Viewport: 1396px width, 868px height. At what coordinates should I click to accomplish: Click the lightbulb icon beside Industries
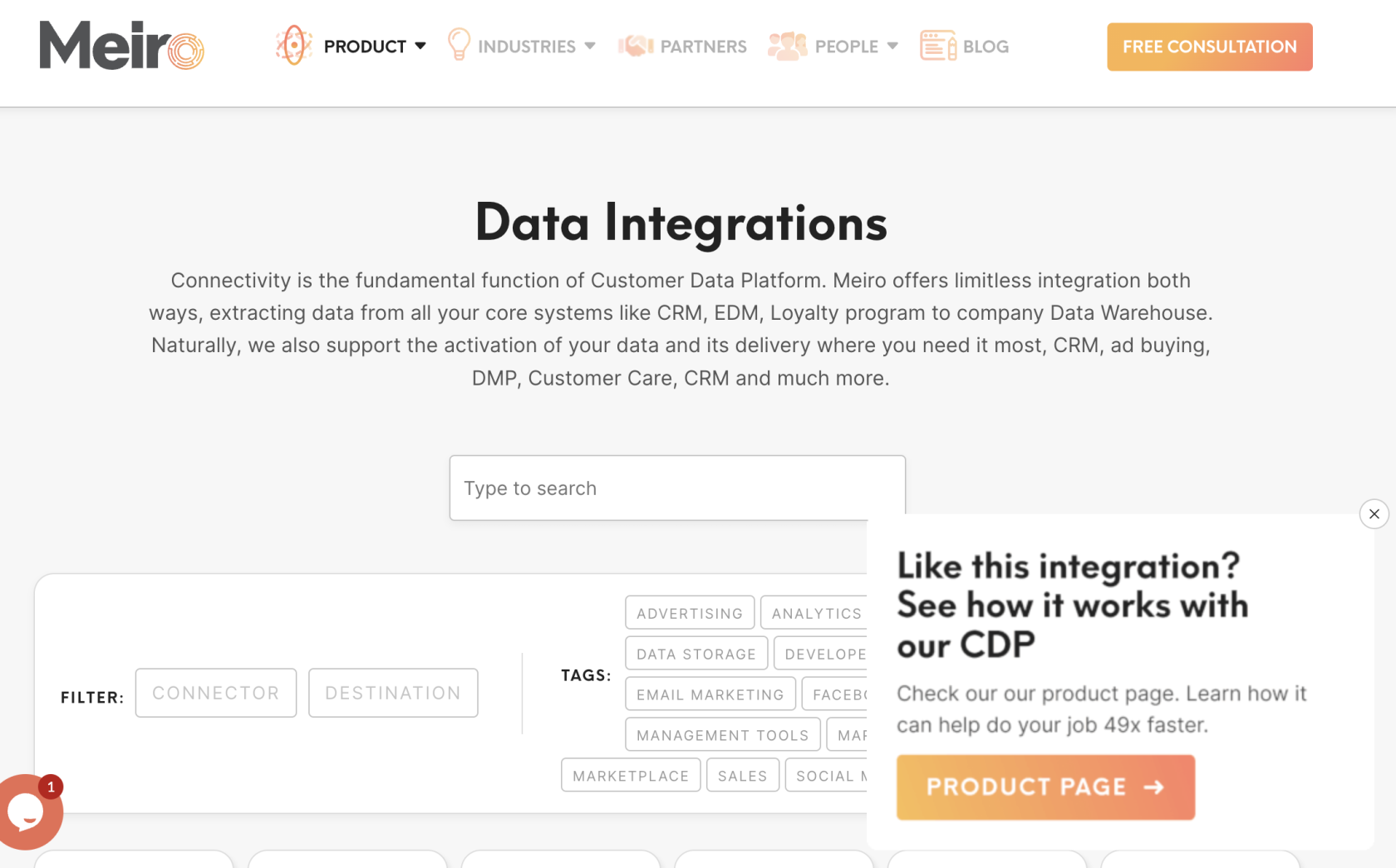pos(459,45)
